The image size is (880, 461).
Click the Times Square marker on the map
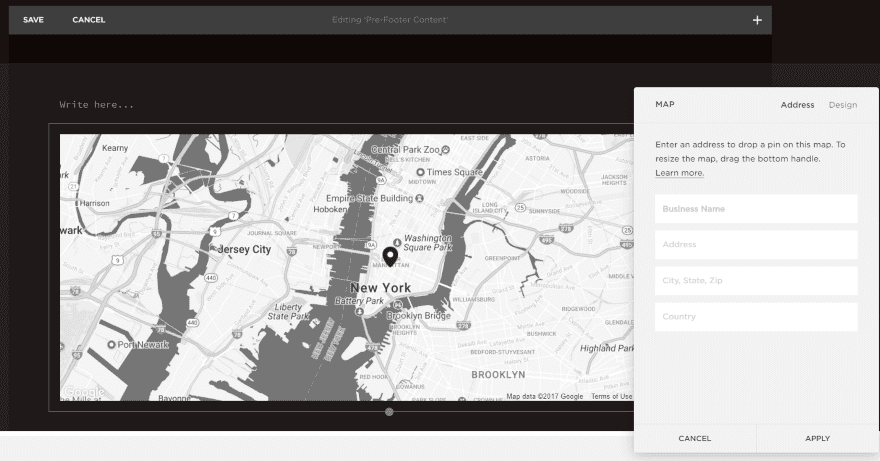tap(419, 172)
